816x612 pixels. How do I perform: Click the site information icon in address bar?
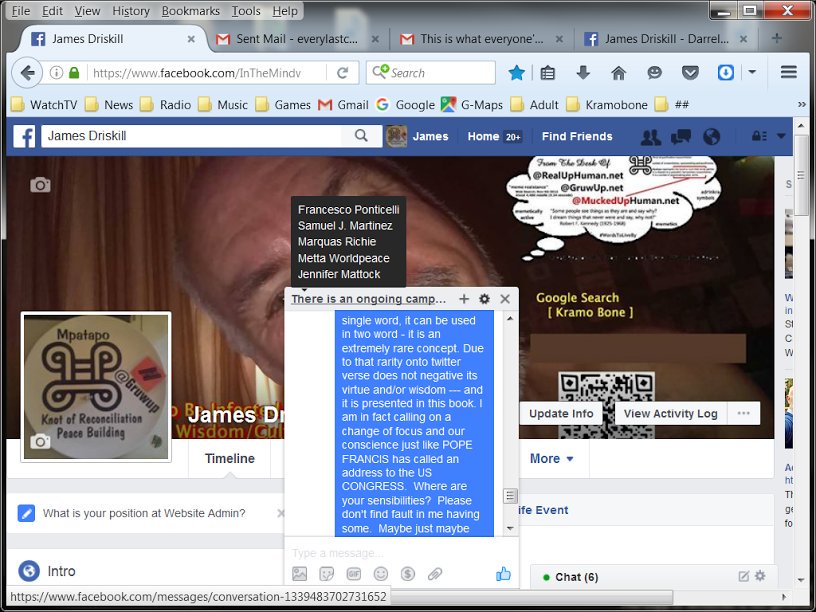click(56, 73)
